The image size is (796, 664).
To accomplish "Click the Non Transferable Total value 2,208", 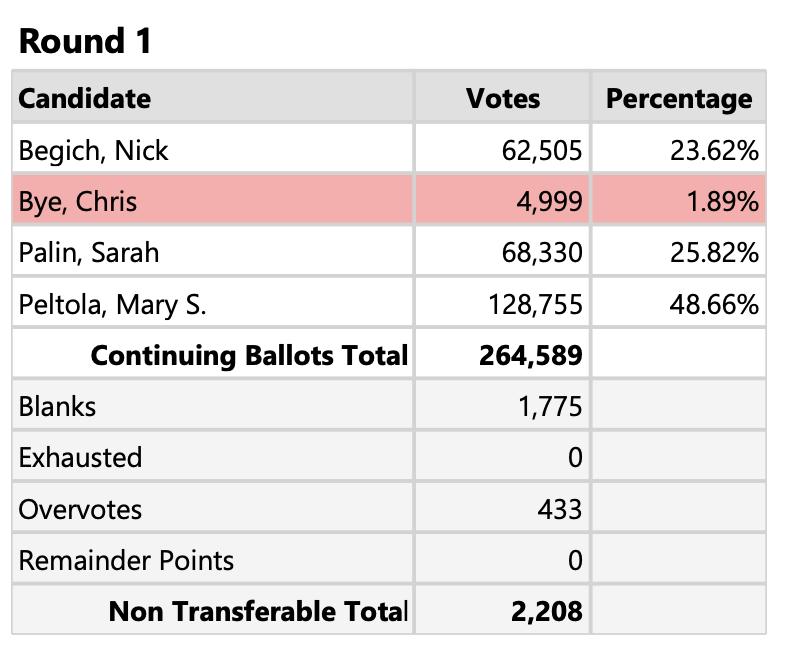I will coord(547,610).
